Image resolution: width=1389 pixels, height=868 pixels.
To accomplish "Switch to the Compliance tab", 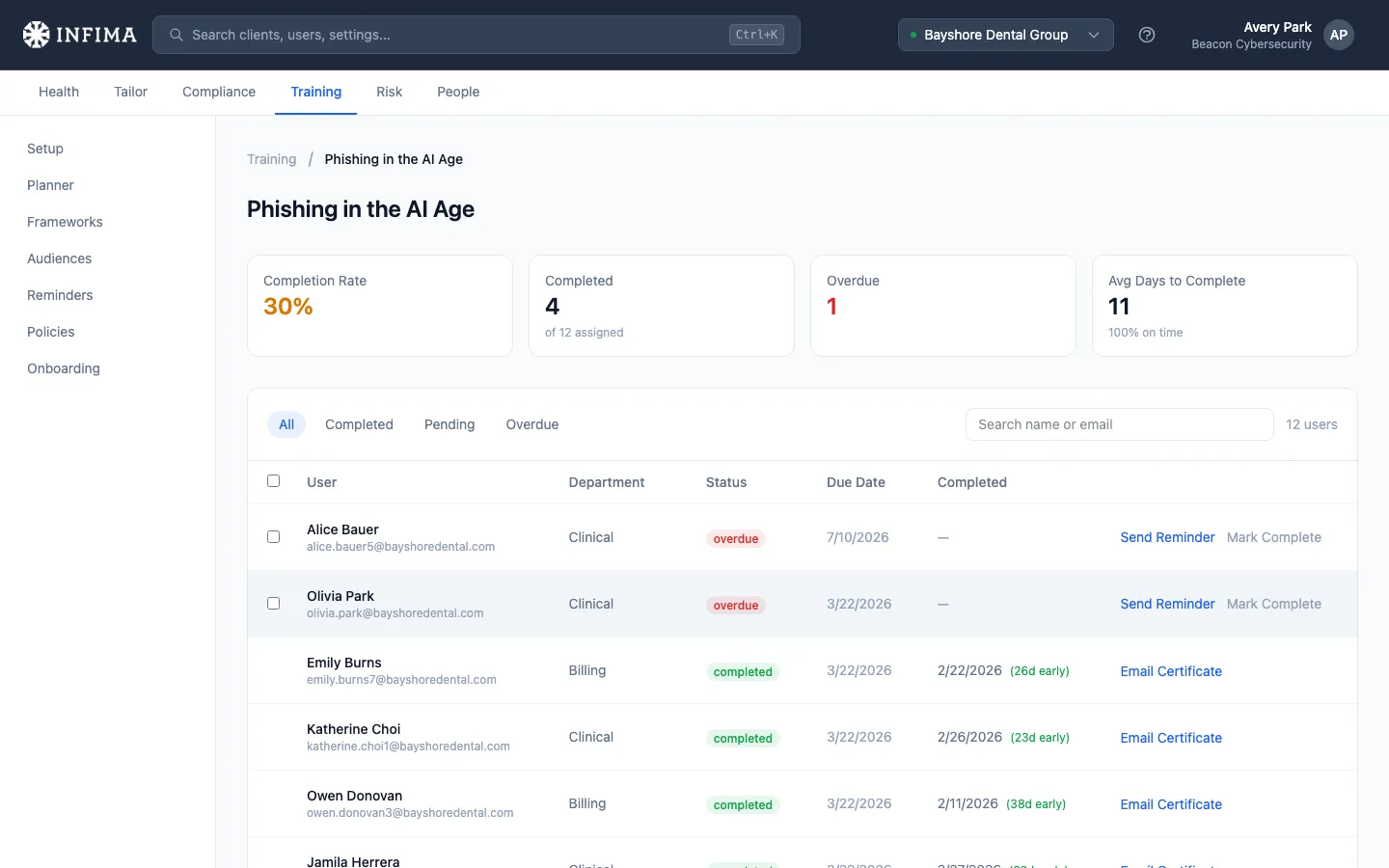I will [x=219, y=92].
